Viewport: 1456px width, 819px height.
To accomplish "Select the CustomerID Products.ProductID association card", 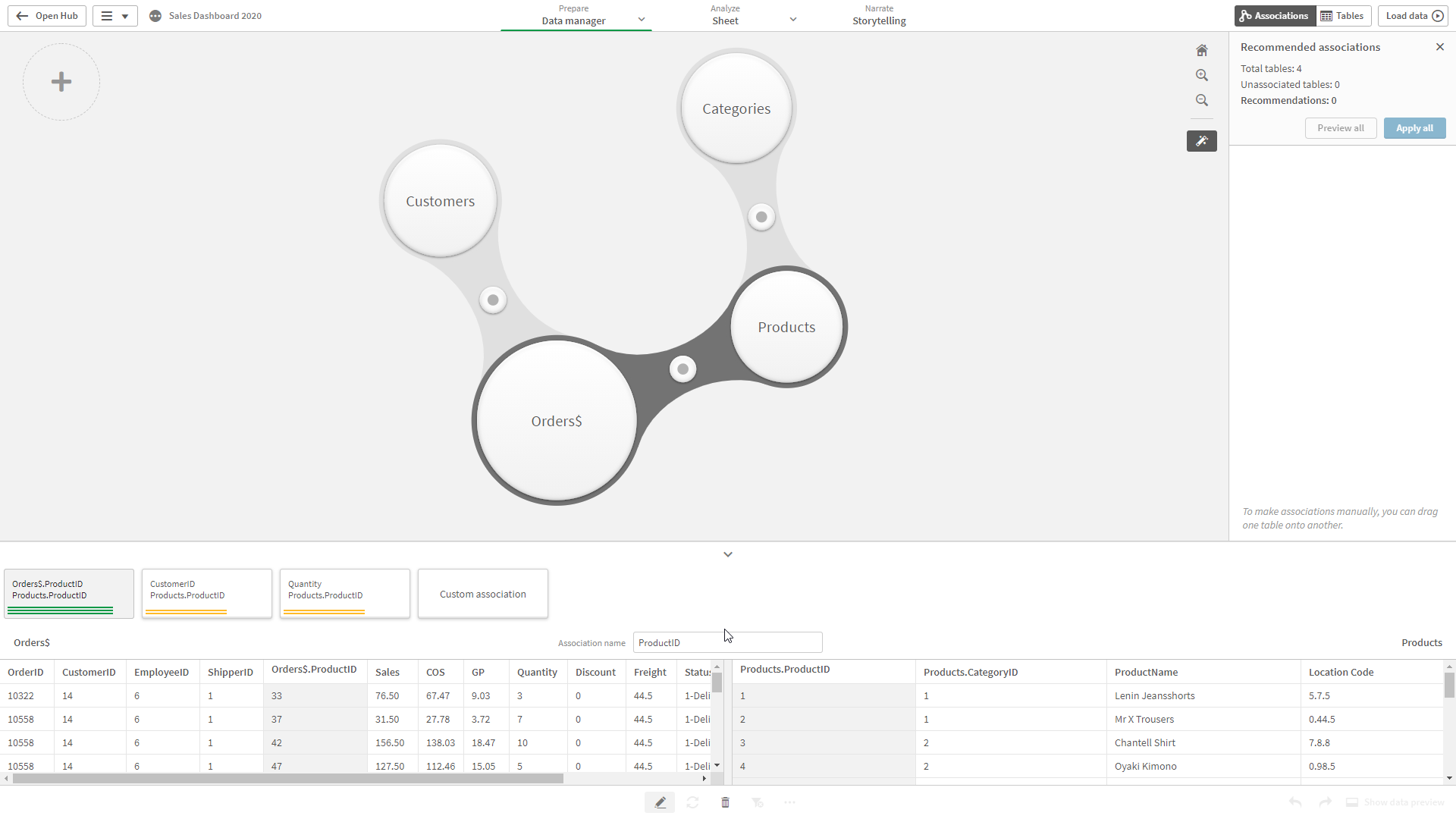I will click(206, 593).
